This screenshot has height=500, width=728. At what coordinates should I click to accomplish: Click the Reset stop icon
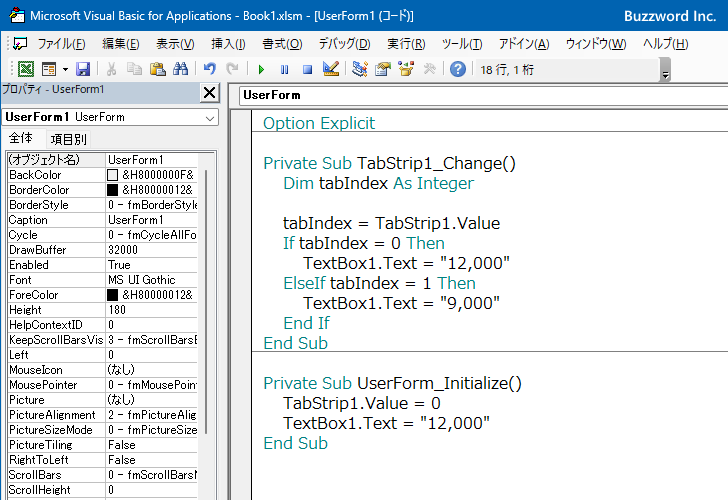[x=307, y=70]
